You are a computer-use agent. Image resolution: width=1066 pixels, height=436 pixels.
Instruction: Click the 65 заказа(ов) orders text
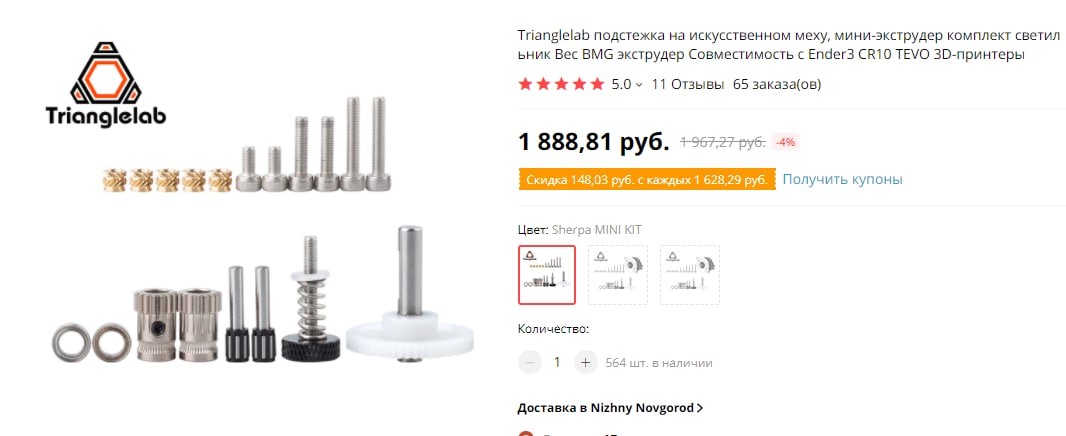tap(777, 84)
